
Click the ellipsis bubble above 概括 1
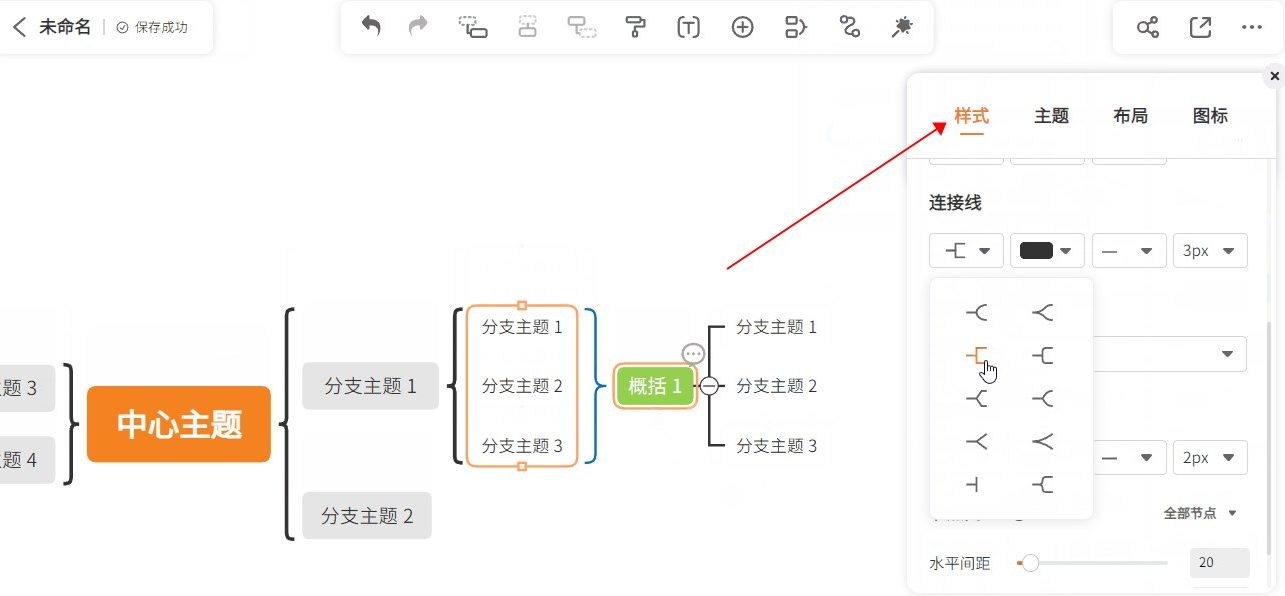coord(693,354)
